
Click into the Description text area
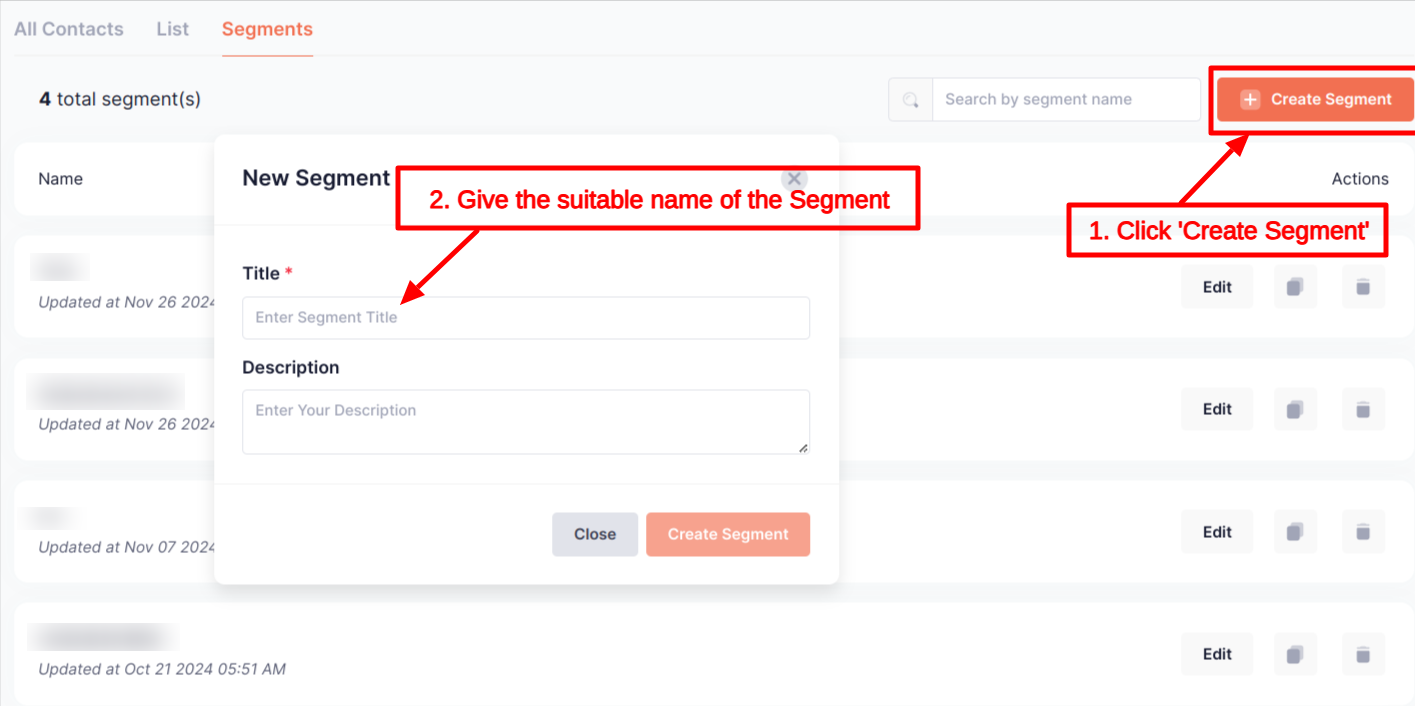525,421
